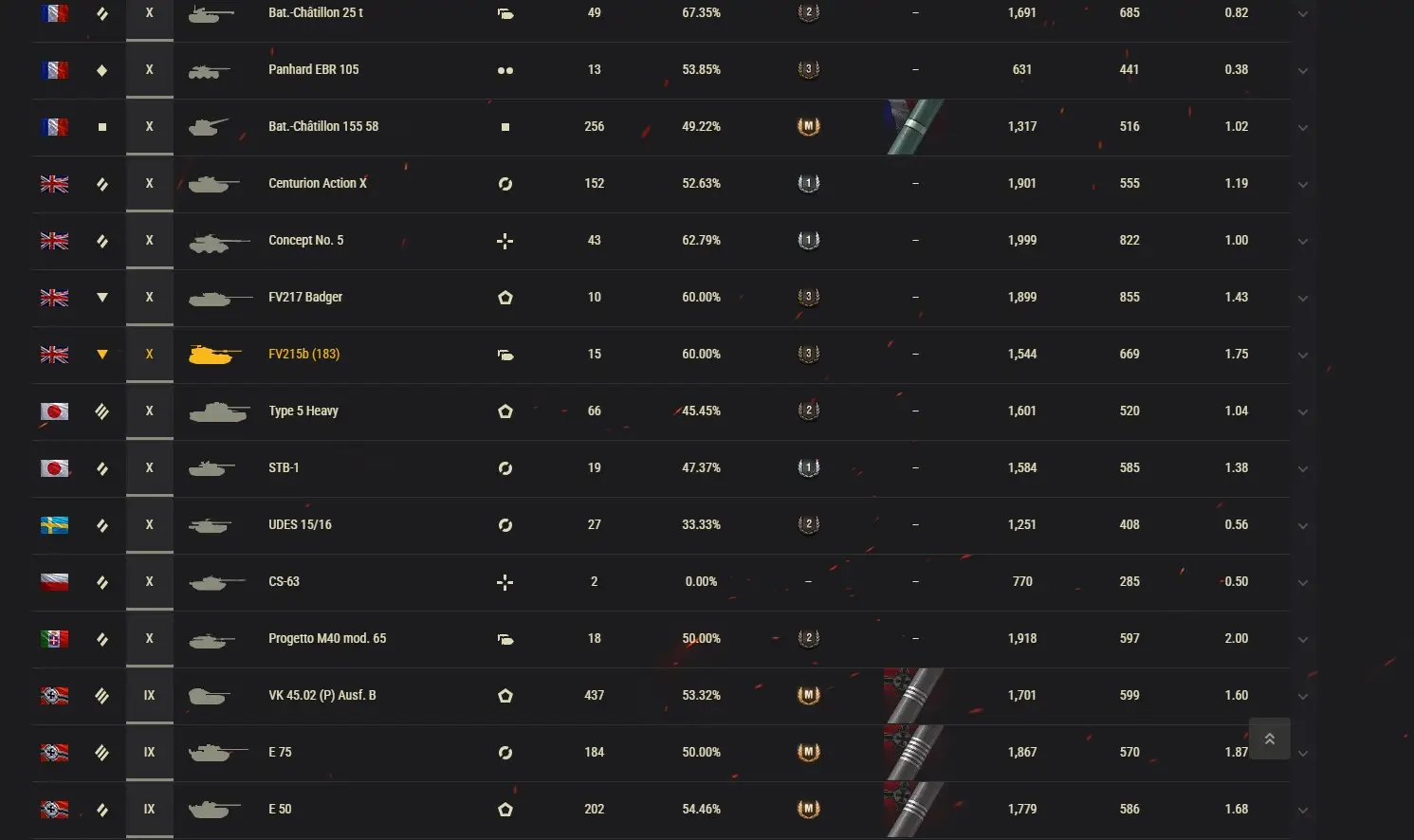This screenshot has height=840, width=1414.
Task: Click the Italian flag beside Progetto M40 mod. 65
Action: click(x=54, y=638)
